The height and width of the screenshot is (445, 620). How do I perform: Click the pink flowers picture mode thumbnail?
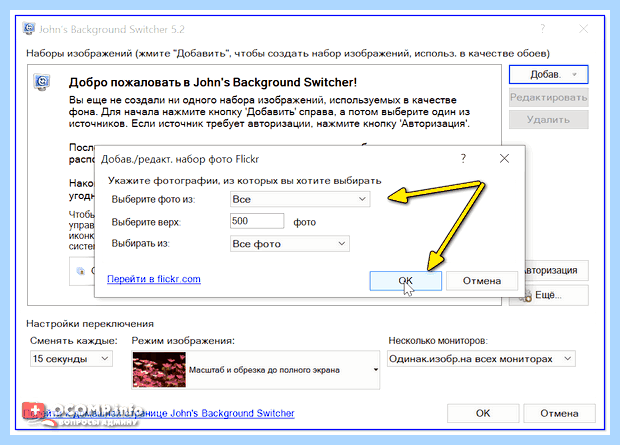[159, 369]
